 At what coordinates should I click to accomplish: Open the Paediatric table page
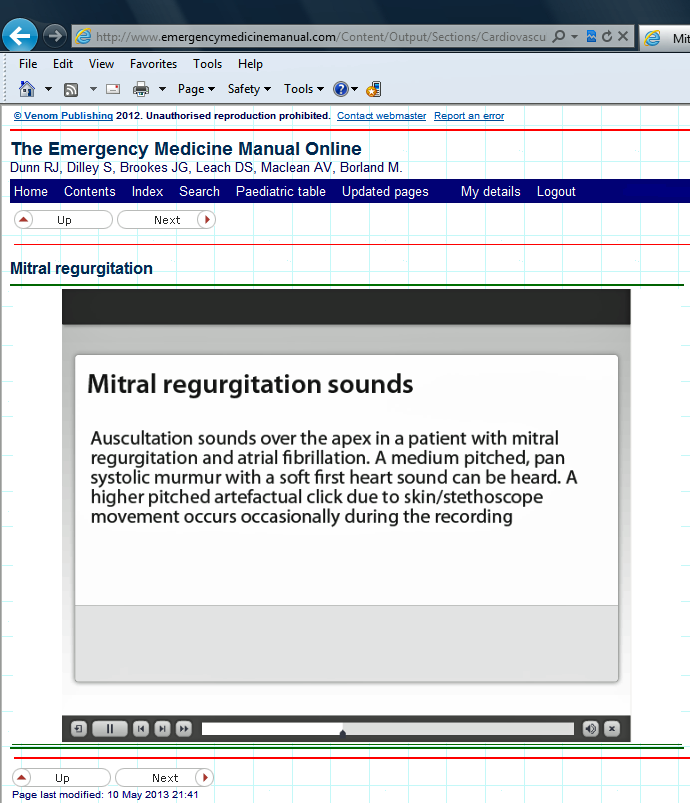click(x=281, y=192)
